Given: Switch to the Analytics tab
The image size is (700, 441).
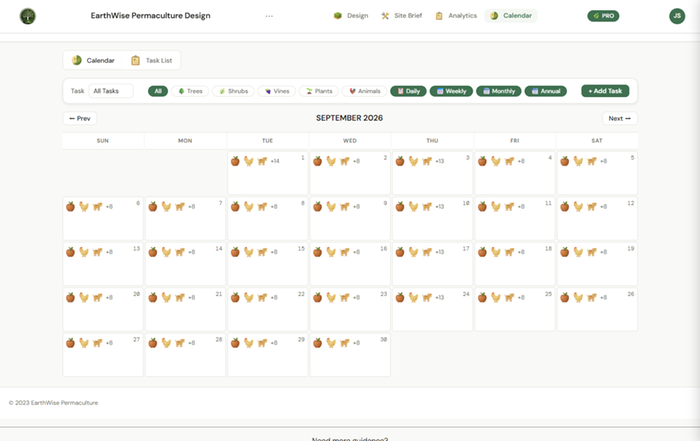Looking at the screenshot, I should point(456,16).
